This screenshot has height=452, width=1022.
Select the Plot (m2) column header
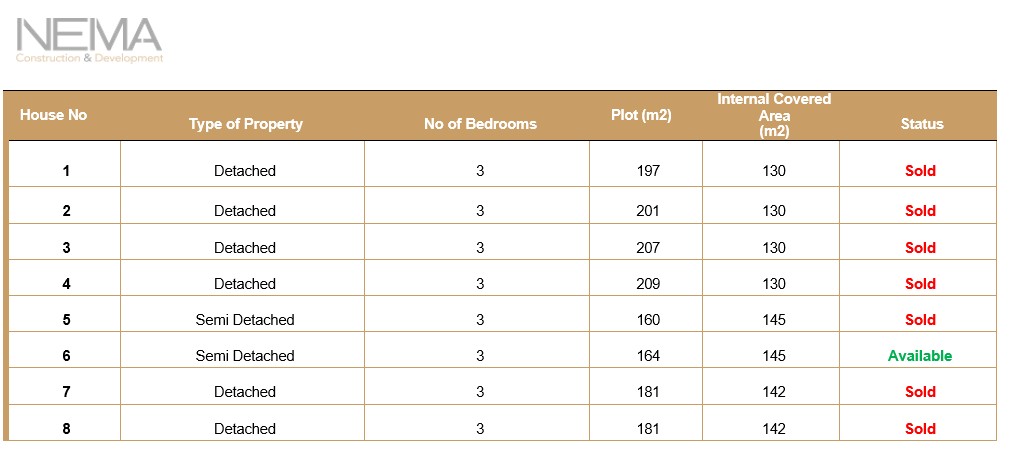(641, 115)
